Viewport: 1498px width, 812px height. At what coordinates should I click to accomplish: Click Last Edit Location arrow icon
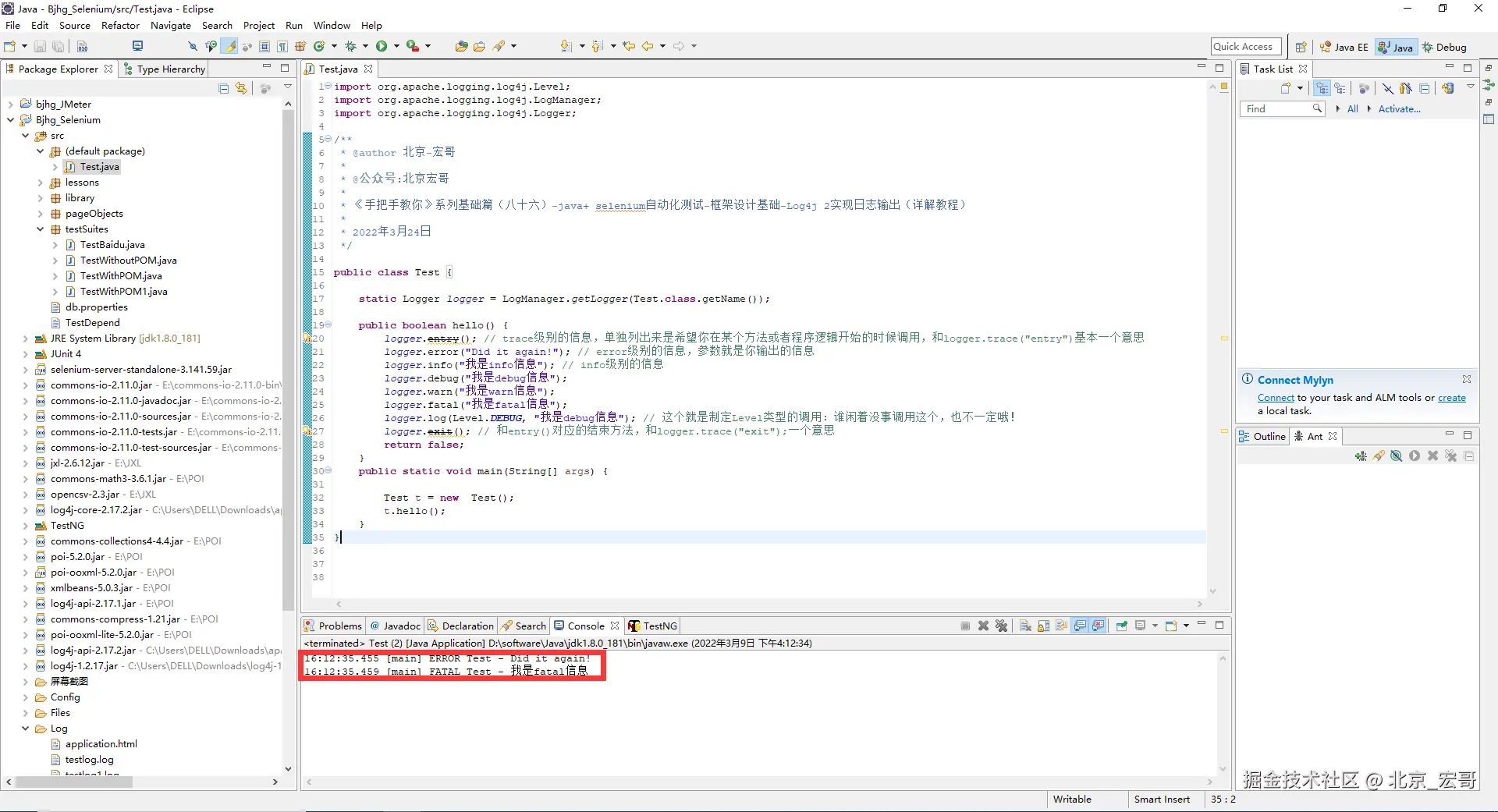click(x=629, y=47)
